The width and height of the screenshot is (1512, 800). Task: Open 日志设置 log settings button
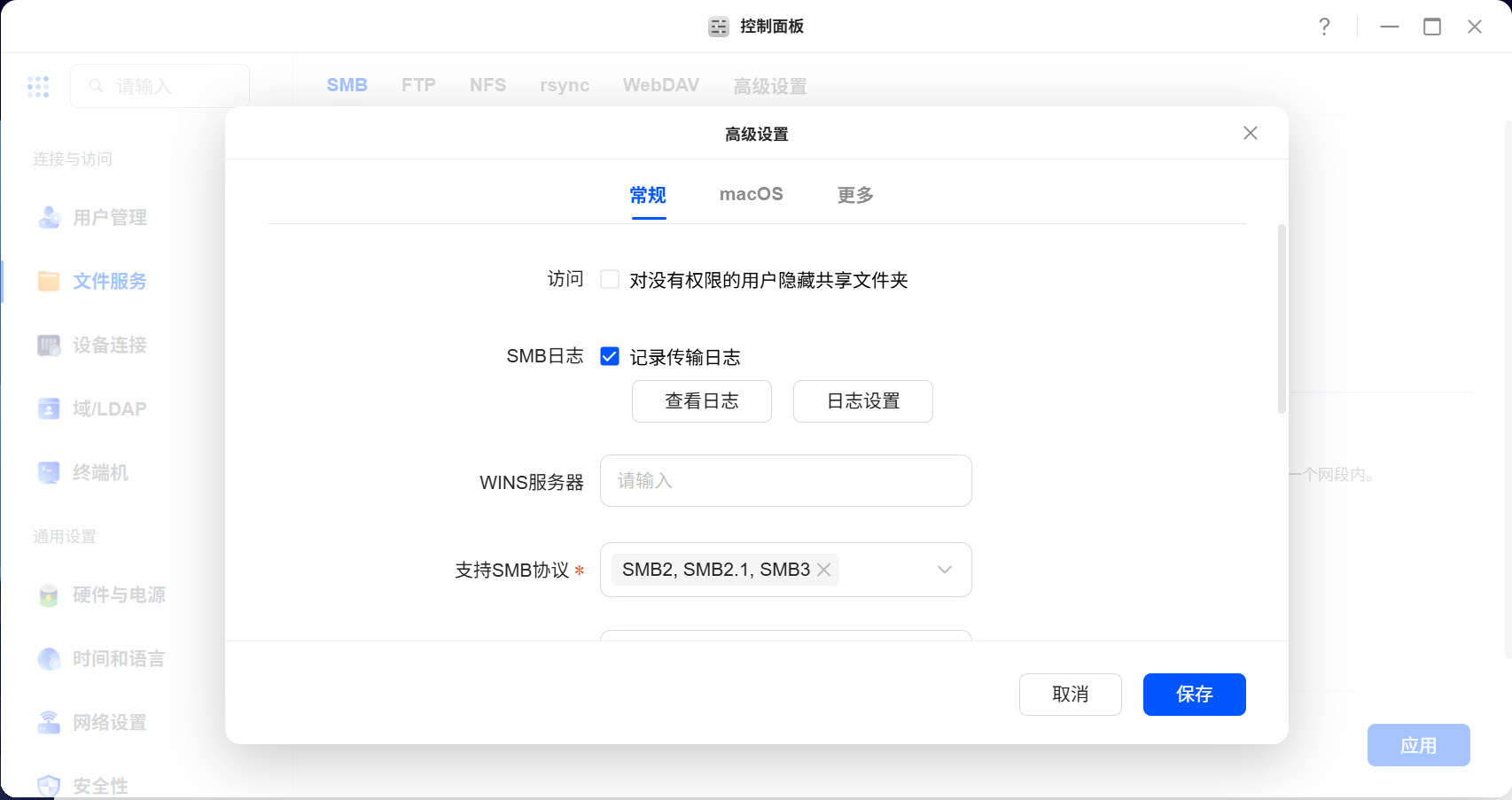(x=862, y=401)
